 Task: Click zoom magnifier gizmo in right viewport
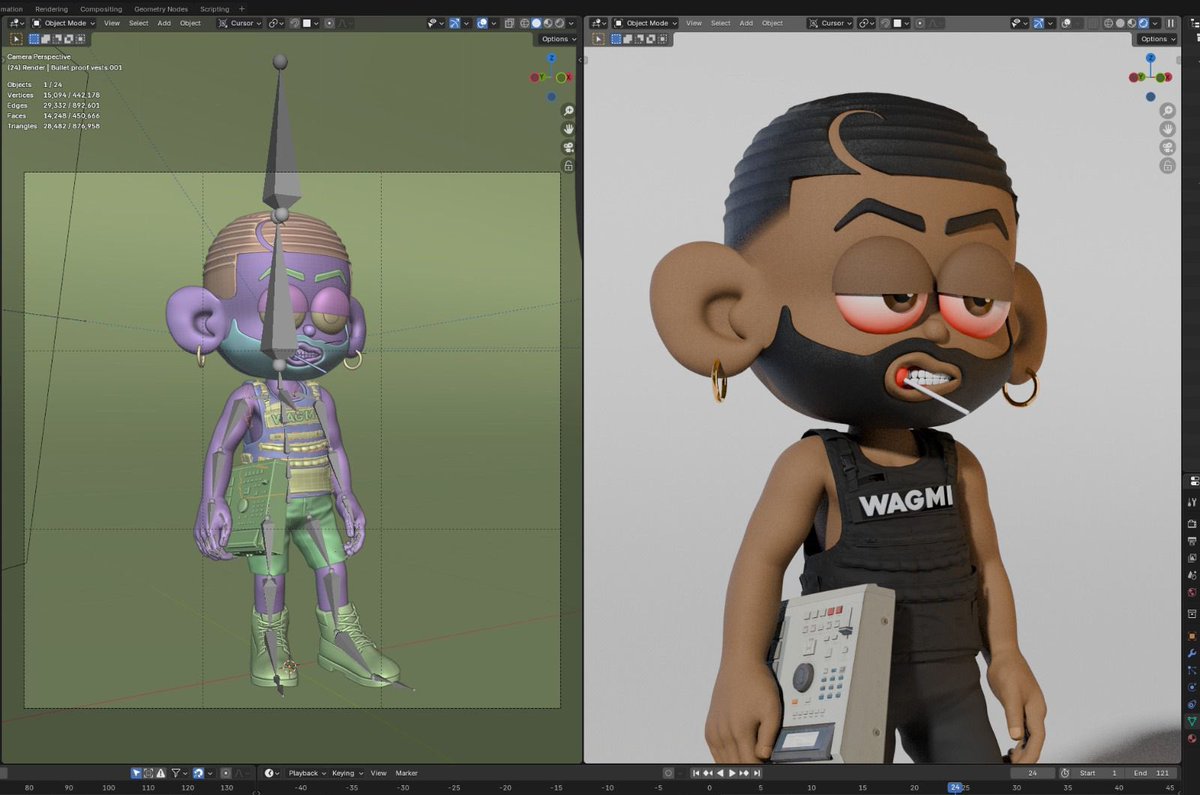pos(1167,111)
